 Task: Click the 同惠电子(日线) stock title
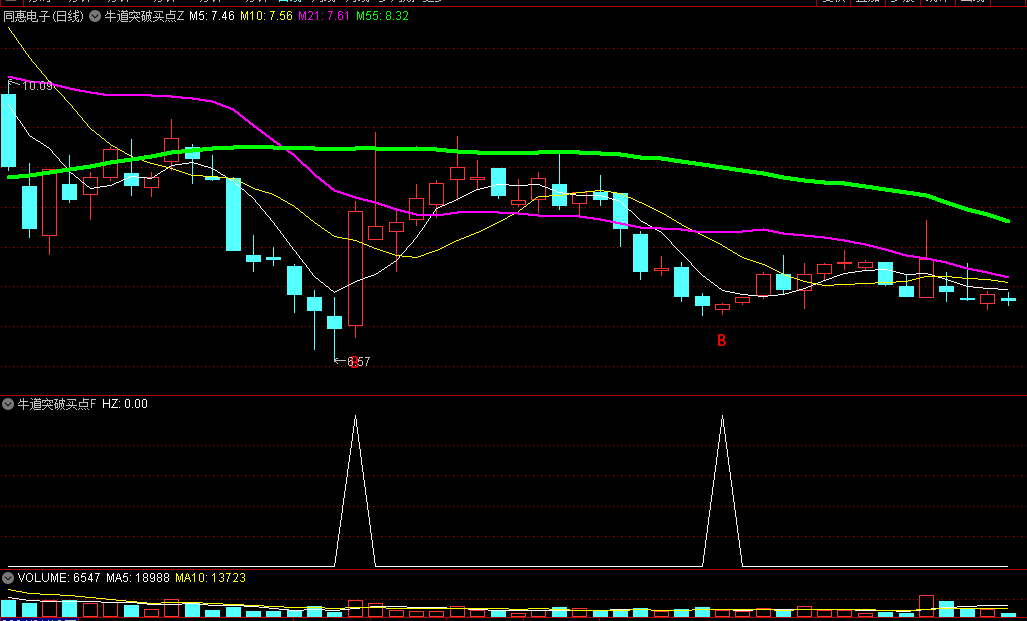tap(44, 16)
